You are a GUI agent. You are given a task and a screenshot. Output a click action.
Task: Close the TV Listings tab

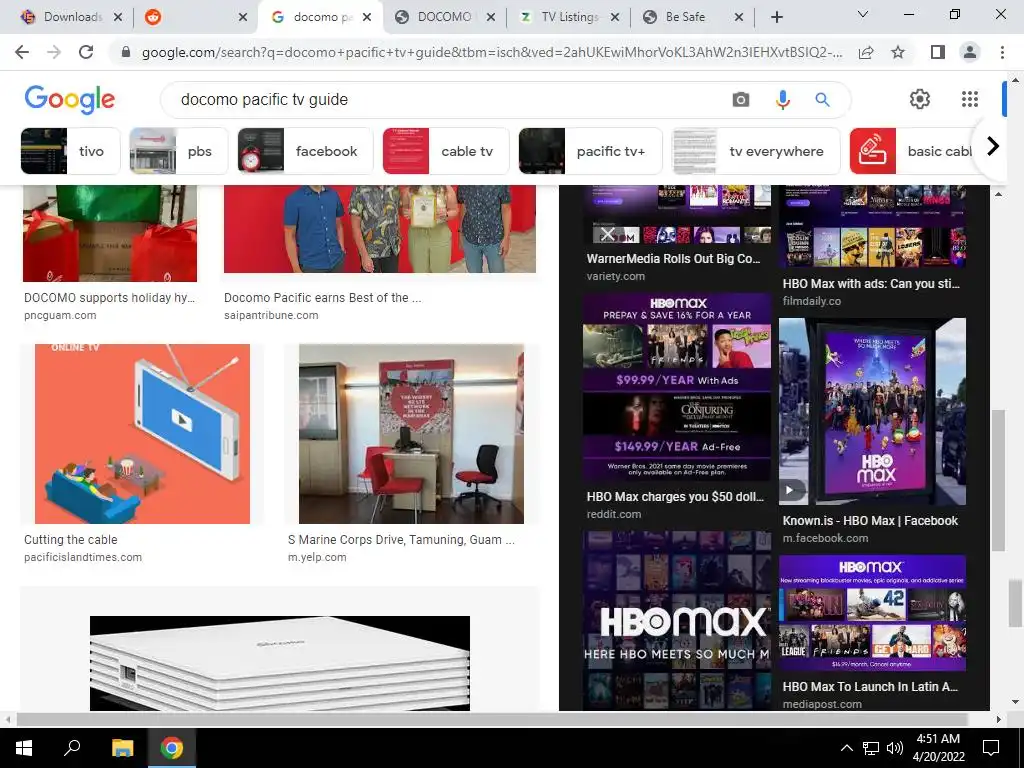pyautogui.click(x=615, y=18)
